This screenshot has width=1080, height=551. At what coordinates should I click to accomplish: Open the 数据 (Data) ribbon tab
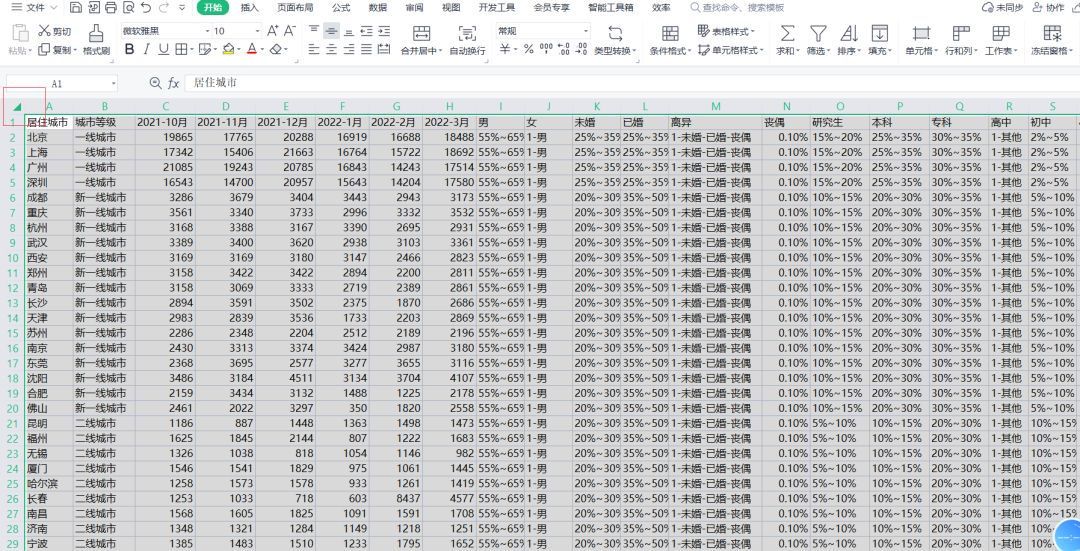(378, 7)
